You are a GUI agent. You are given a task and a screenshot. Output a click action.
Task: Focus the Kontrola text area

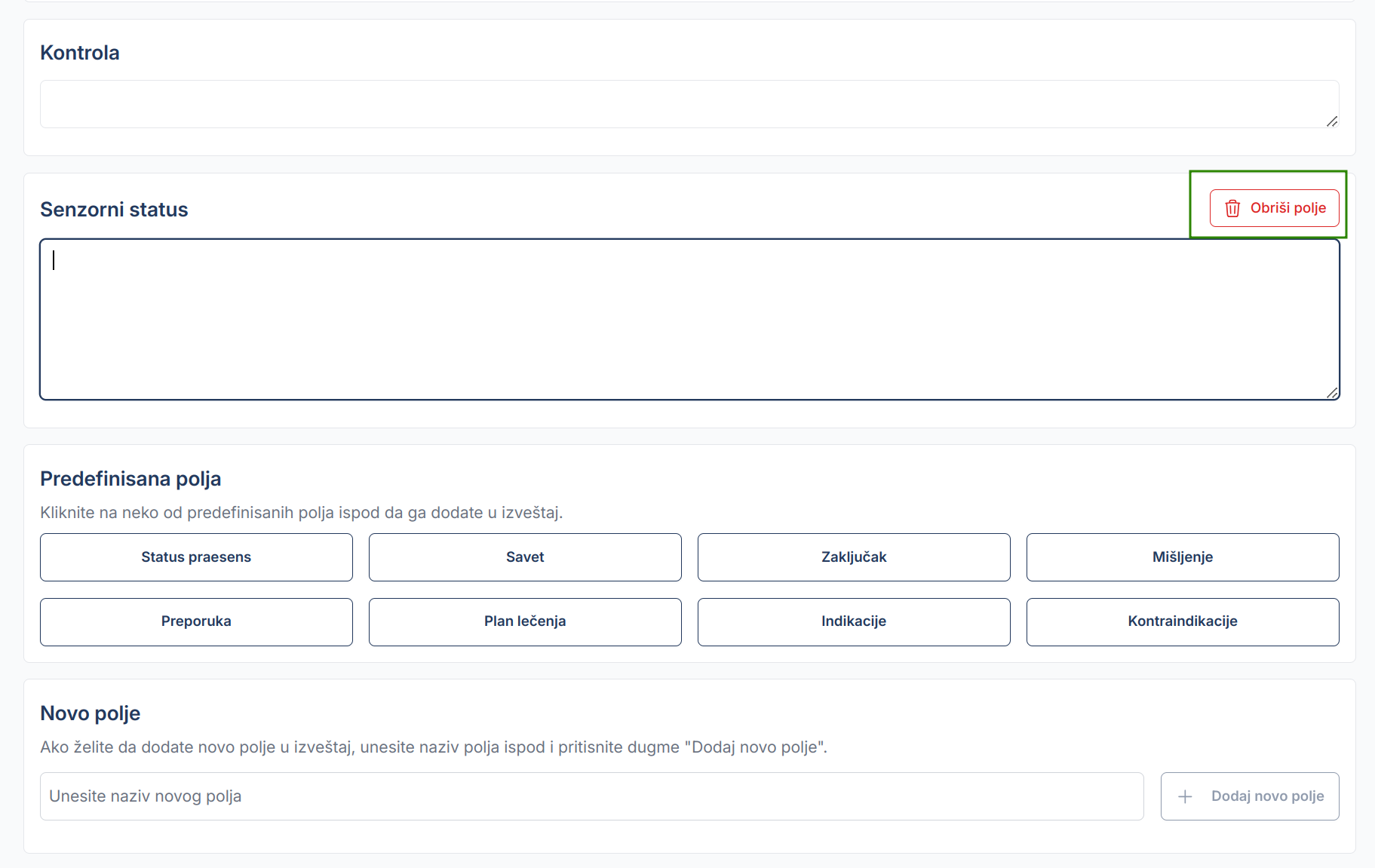tap(679, 103)
